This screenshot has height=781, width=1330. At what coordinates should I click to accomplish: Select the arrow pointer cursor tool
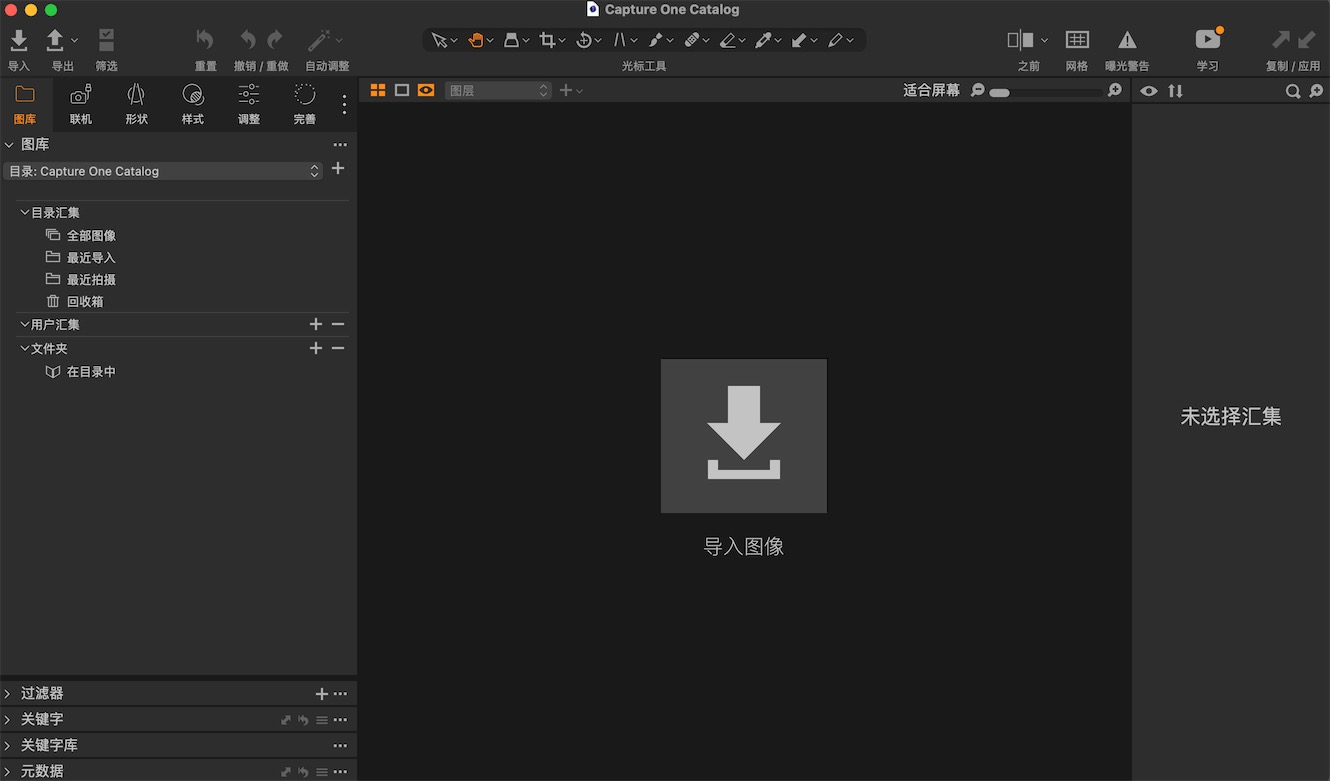click(x=439, y=40)
